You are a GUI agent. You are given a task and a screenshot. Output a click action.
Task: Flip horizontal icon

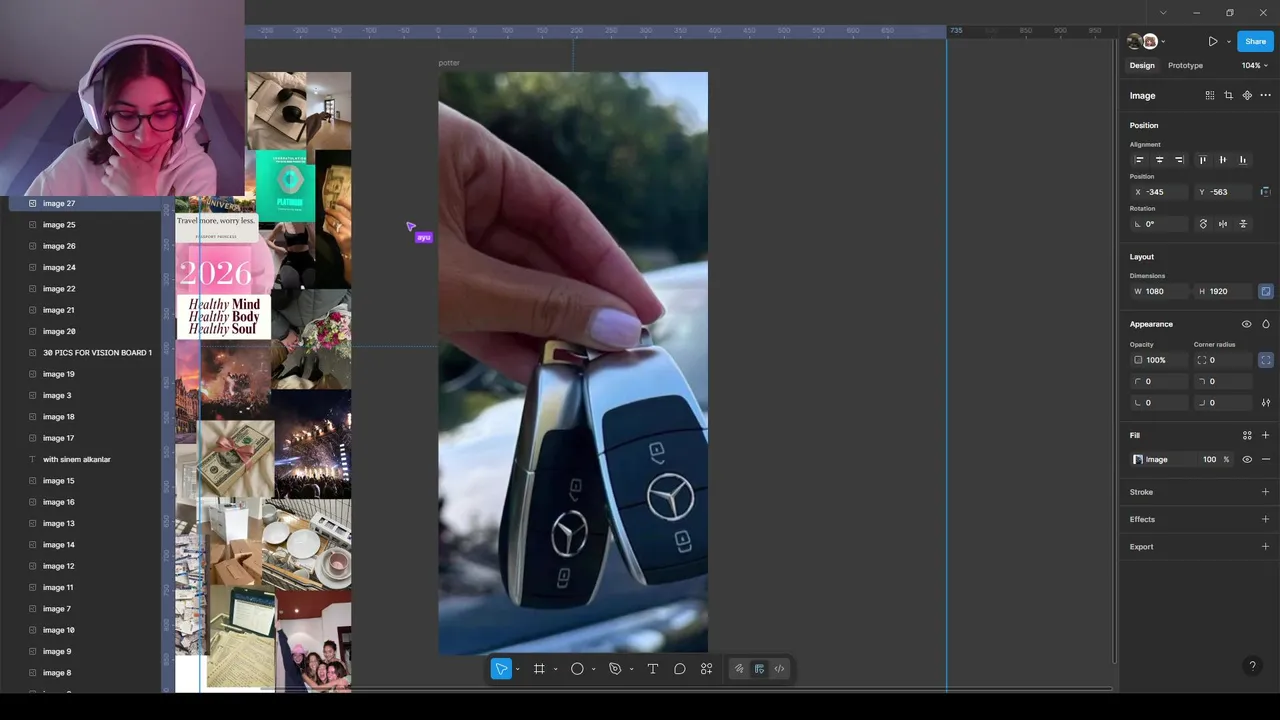coord(1223,224)
